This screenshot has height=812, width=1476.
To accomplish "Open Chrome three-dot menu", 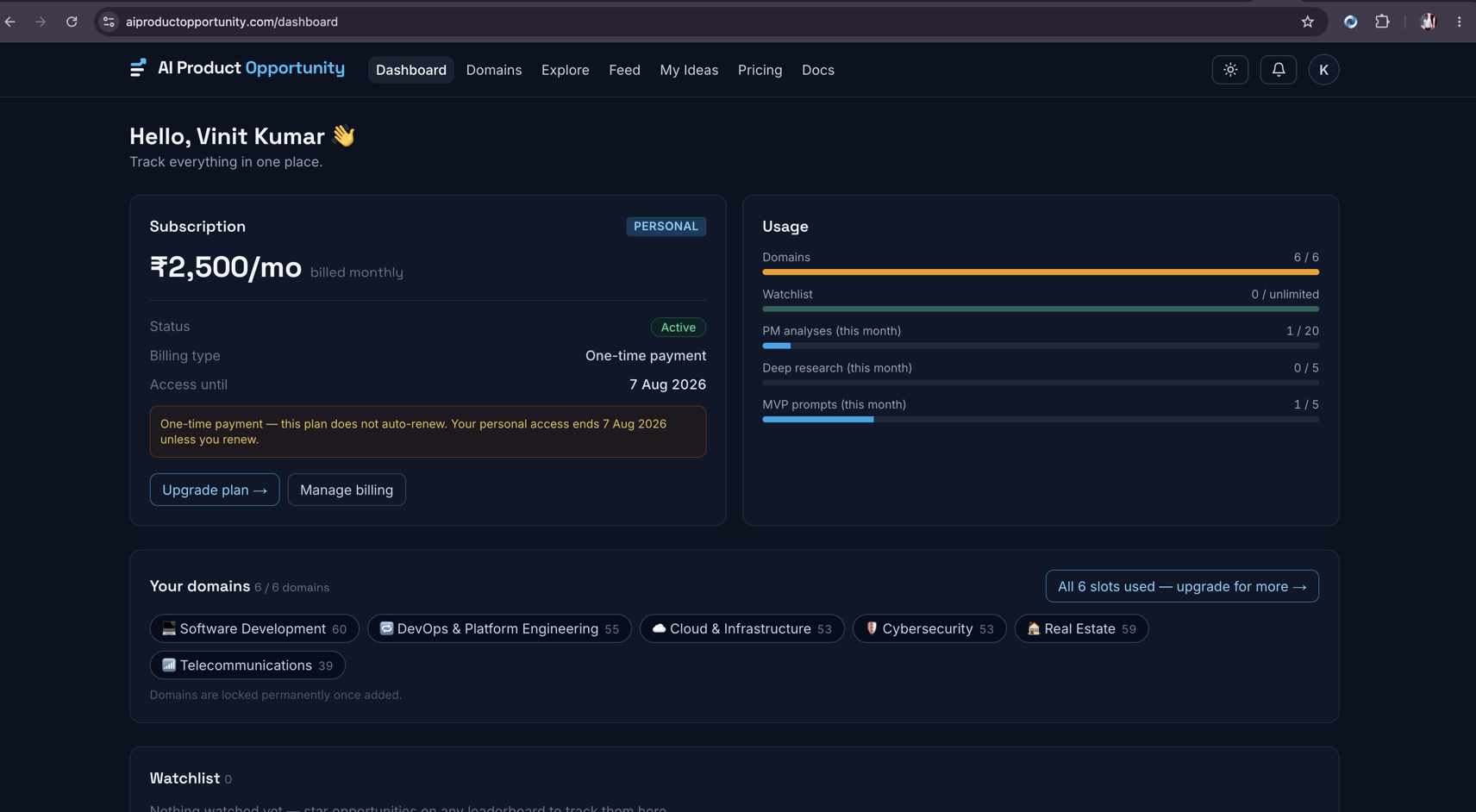I will [x=1460, y=22].
